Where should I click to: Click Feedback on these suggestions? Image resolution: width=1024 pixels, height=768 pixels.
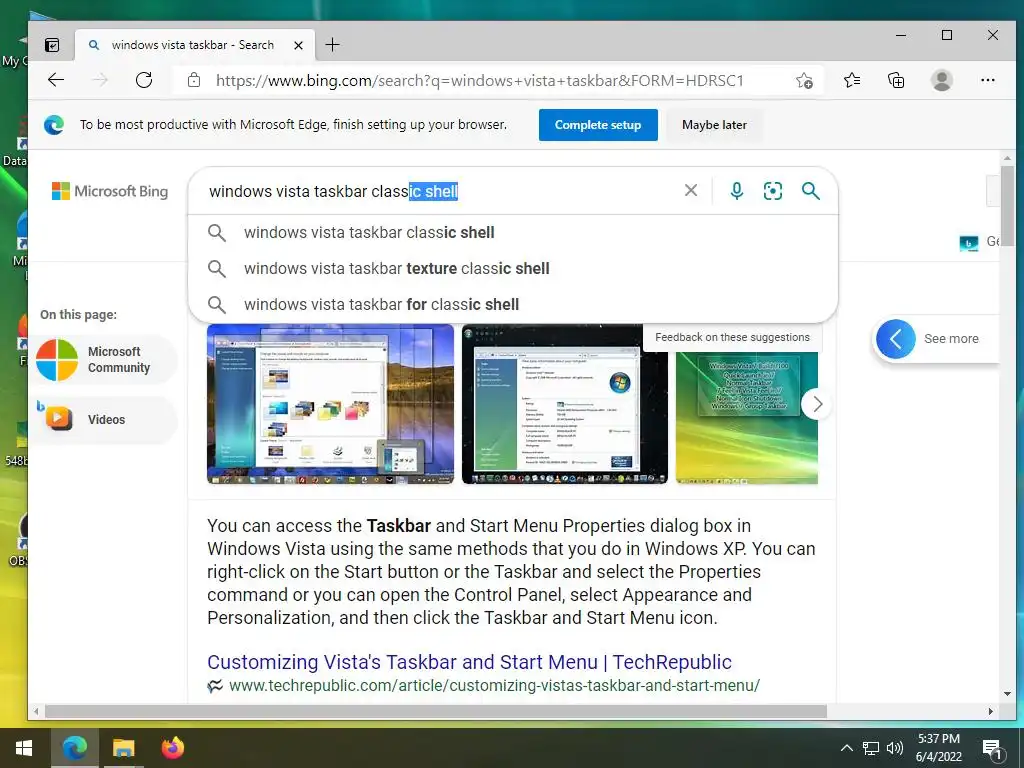pyautogui.click(x=732, y=337)
